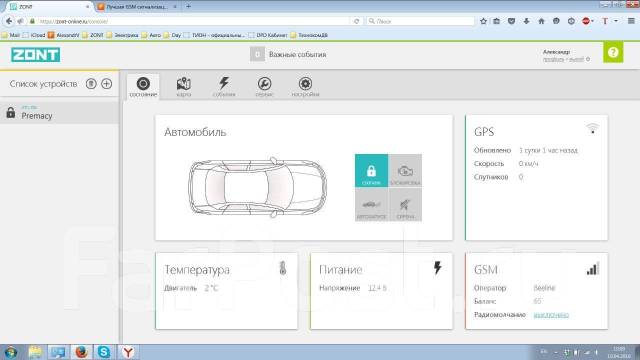This screenshot has width=640, height=360.
Task: Open the Авто bookmarks folder
Action: [x=151, y=35]
